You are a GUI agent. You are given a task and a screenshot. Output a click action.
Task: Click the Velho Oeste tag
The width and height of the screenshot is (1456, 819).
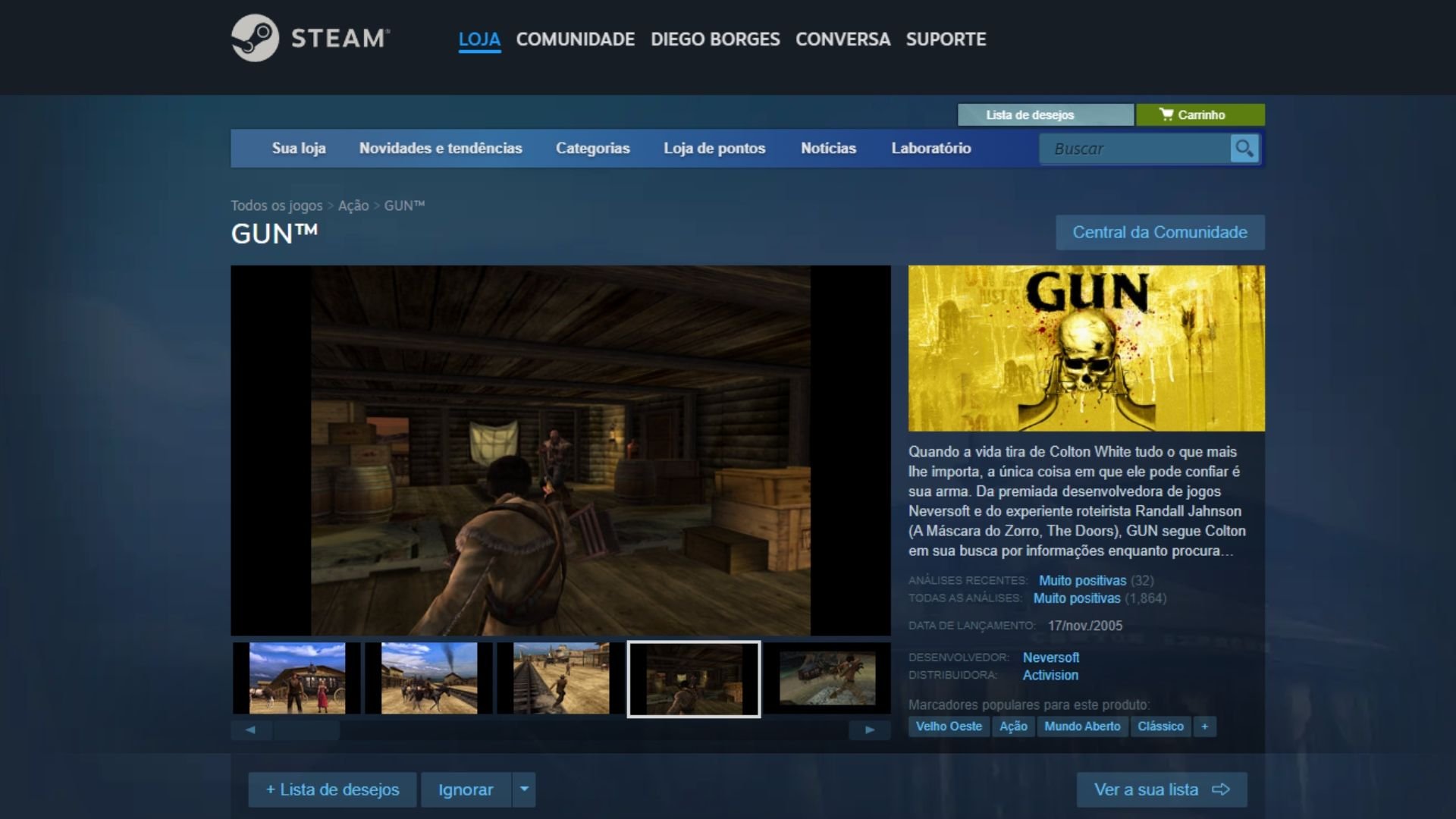949,726
